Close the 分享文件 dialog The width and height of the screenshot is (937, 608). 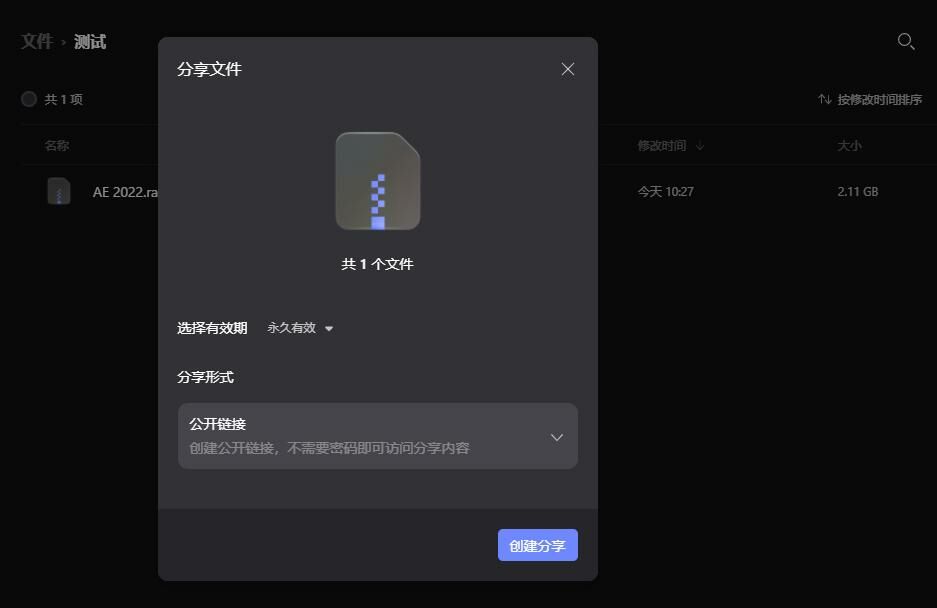click(x=568, y=69)
